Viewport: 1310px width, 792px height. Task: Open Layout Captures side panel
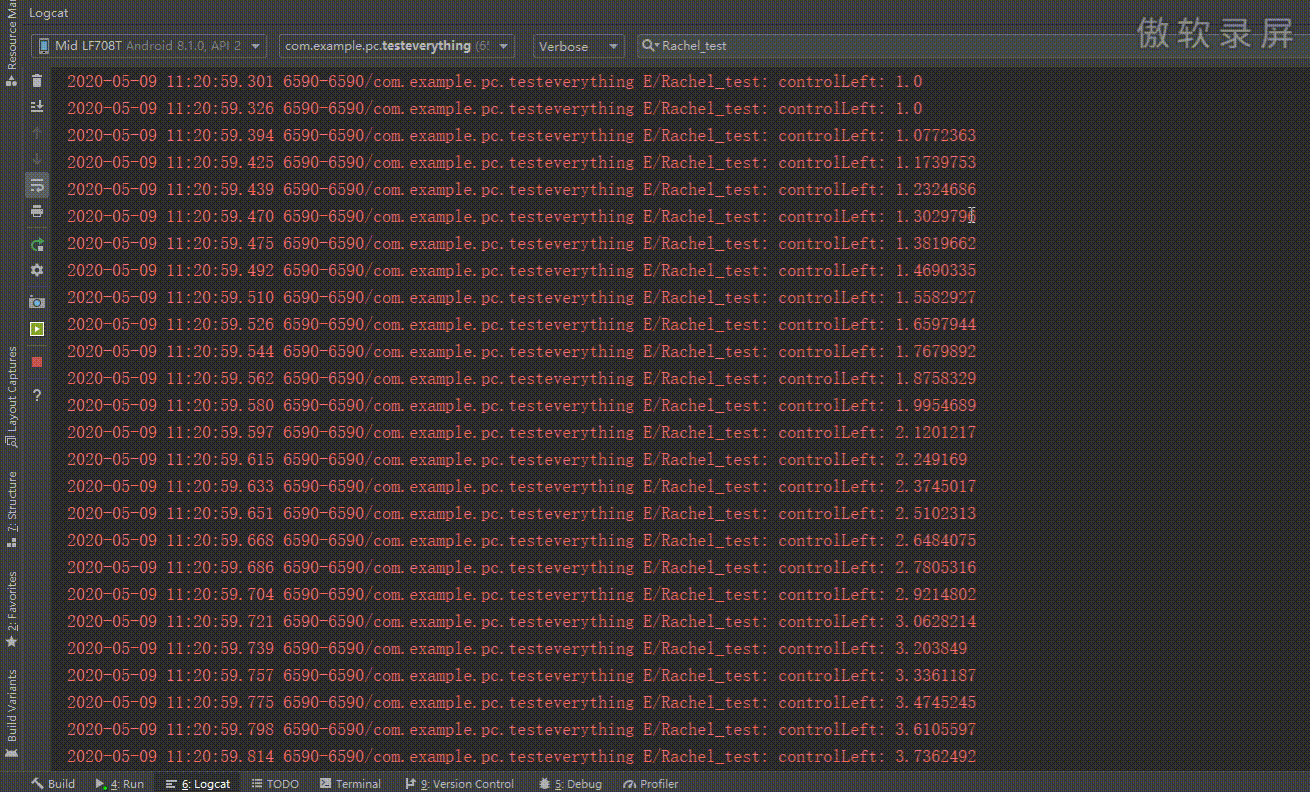pos(11,395)
